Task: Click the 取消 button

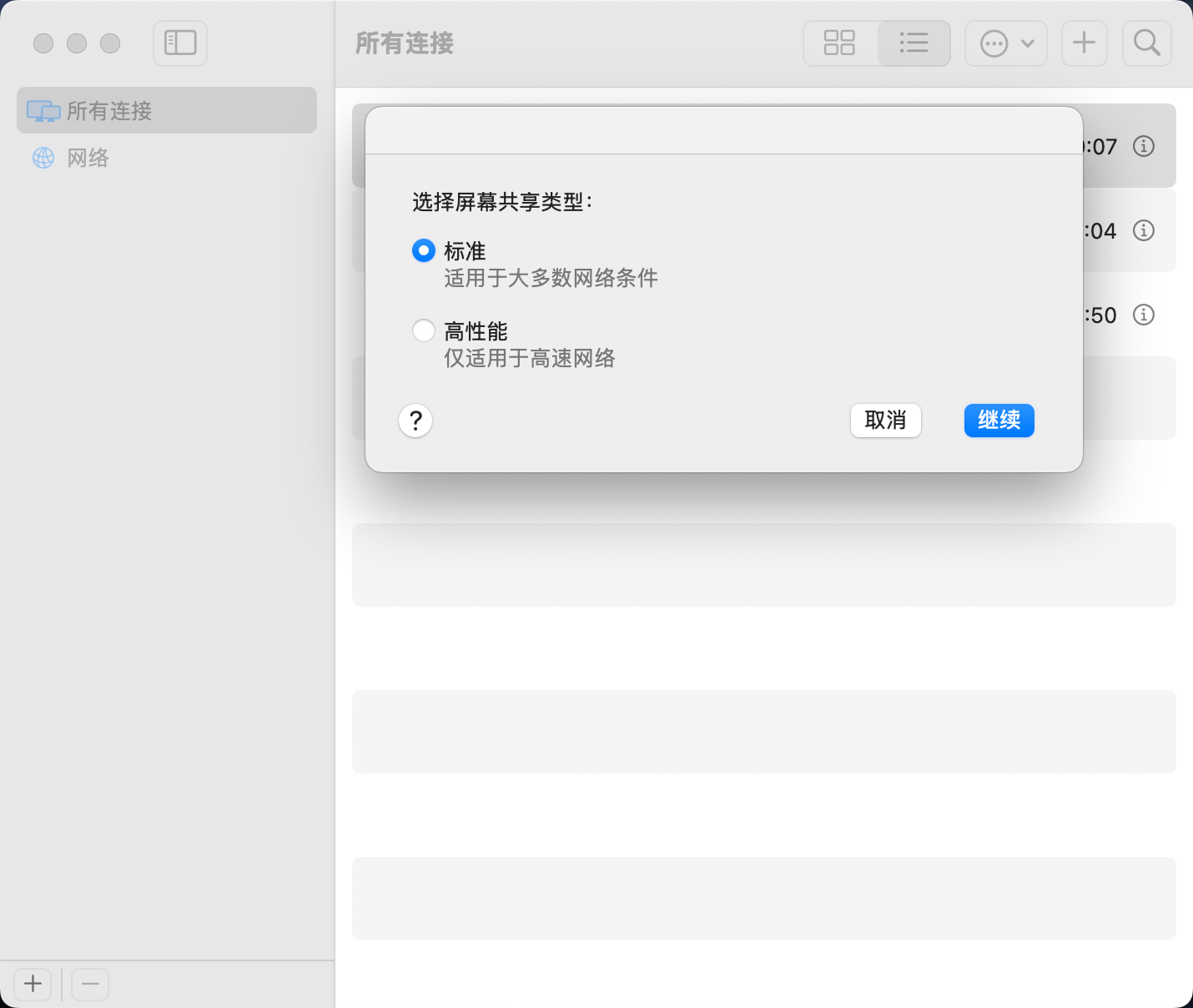Action: (885, 421)
